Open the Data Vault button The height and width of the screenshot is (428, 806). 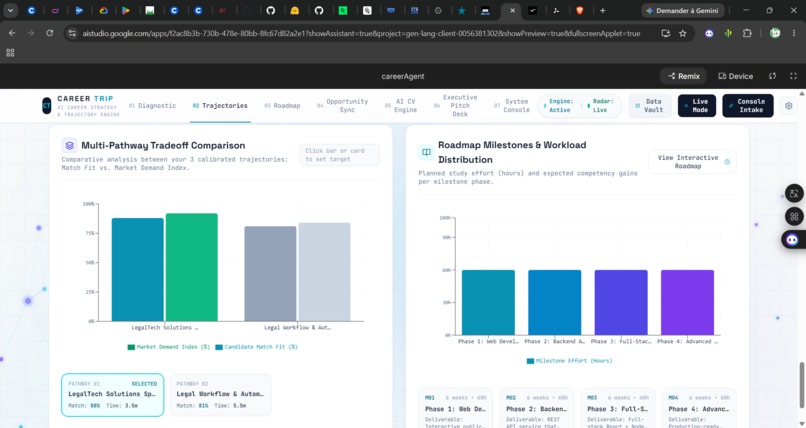pyautogui.click(x=650, y=106)
